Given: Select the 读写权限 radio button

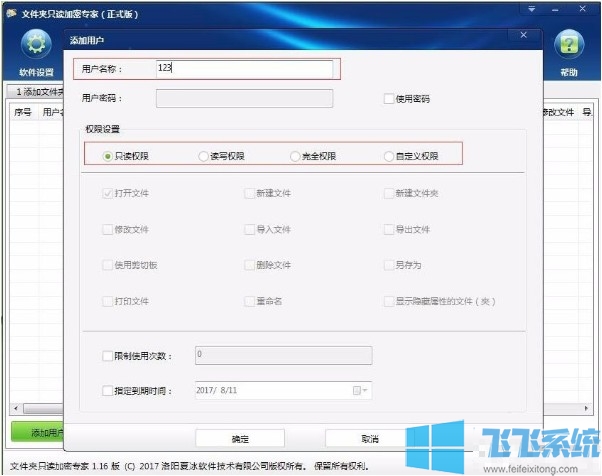Looking at the screenshot, I should pyautogui.click(x=203, y=156).
